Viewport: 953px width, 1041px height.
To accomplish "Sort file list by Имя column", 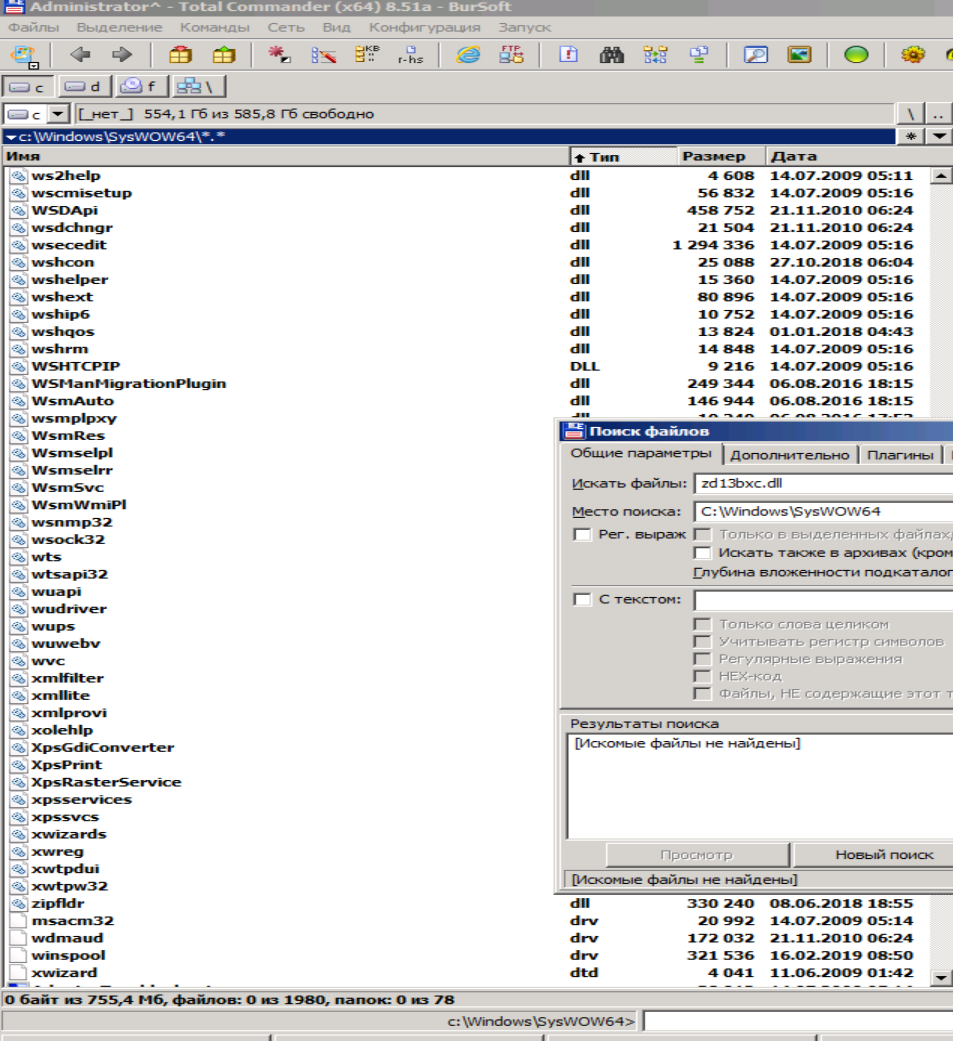I will [286, 157].
